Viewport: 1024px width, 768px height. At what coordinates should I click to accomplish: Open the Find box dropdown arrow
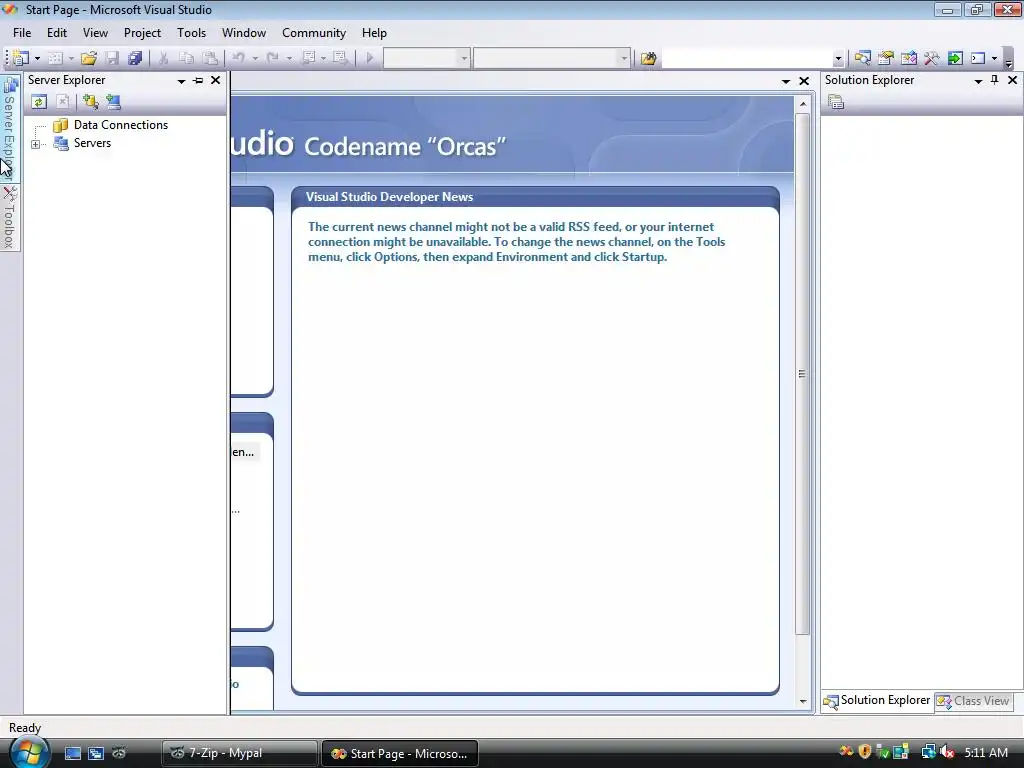click(838, 59)
